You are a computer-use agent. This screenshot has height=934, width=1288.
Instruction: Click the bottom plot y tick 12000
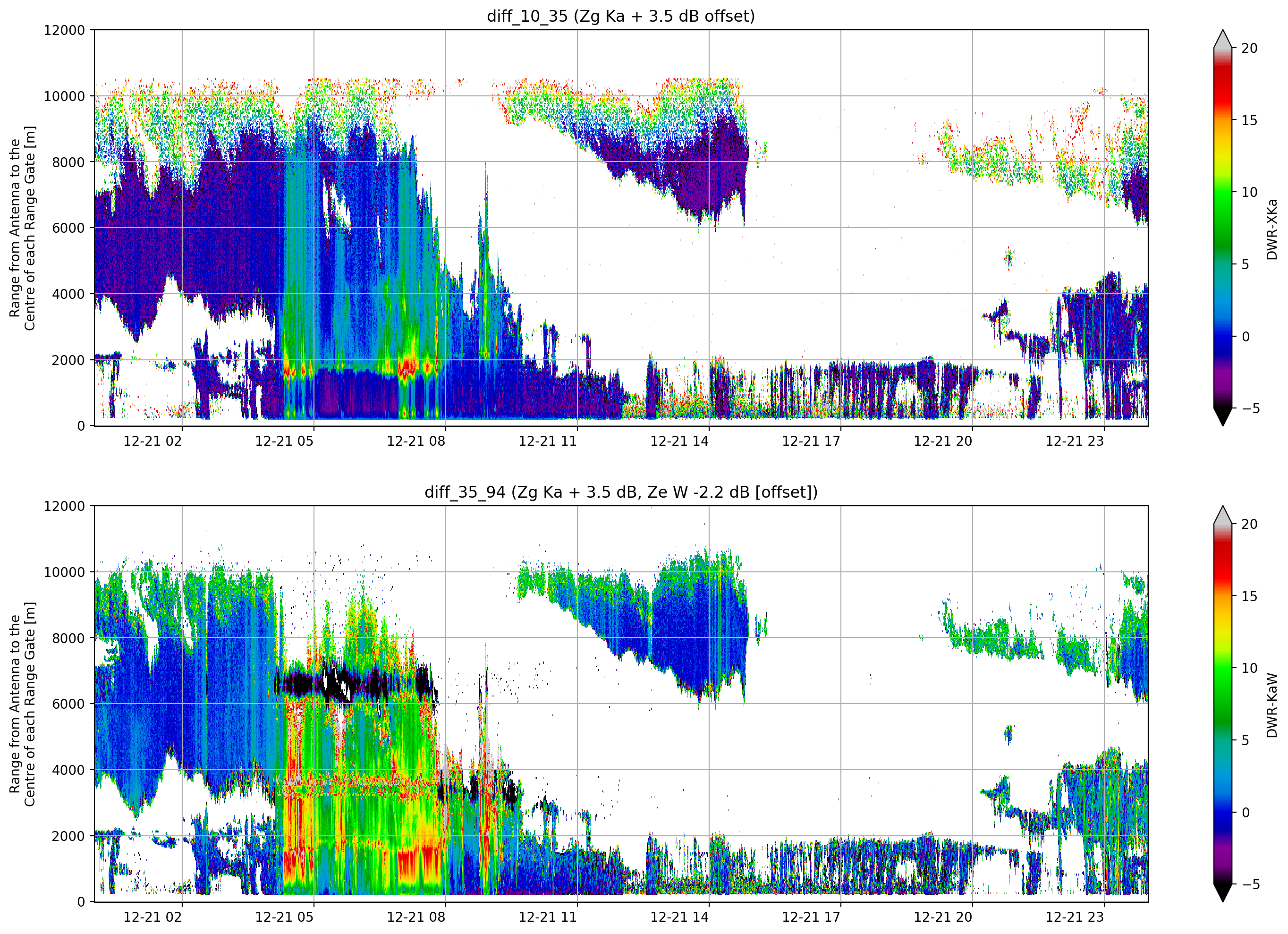click(64, 506)
